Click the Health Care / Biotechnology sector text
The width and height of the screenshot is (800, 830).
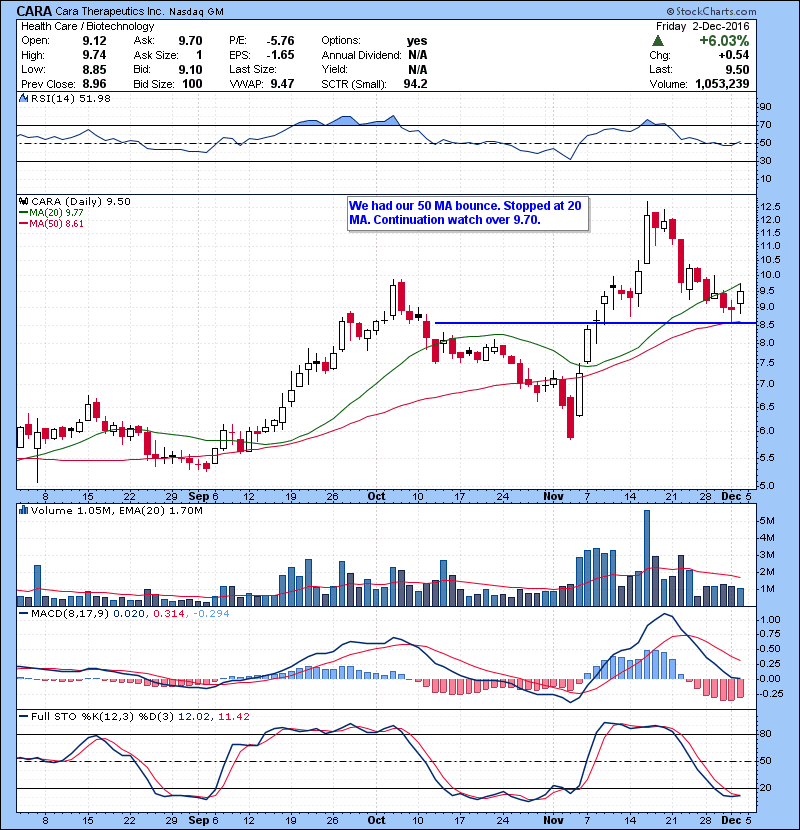(x=88, y=26)
